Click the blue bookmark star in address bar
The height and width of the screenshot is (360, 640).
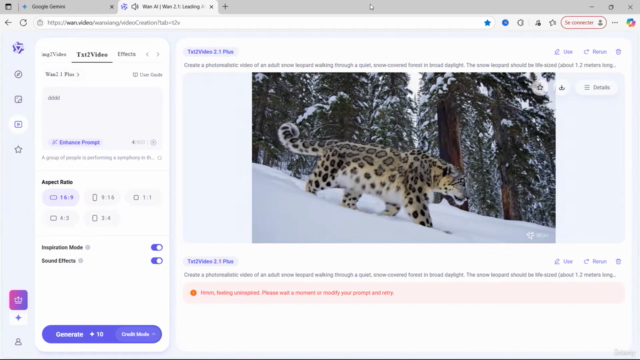(487, 23)
